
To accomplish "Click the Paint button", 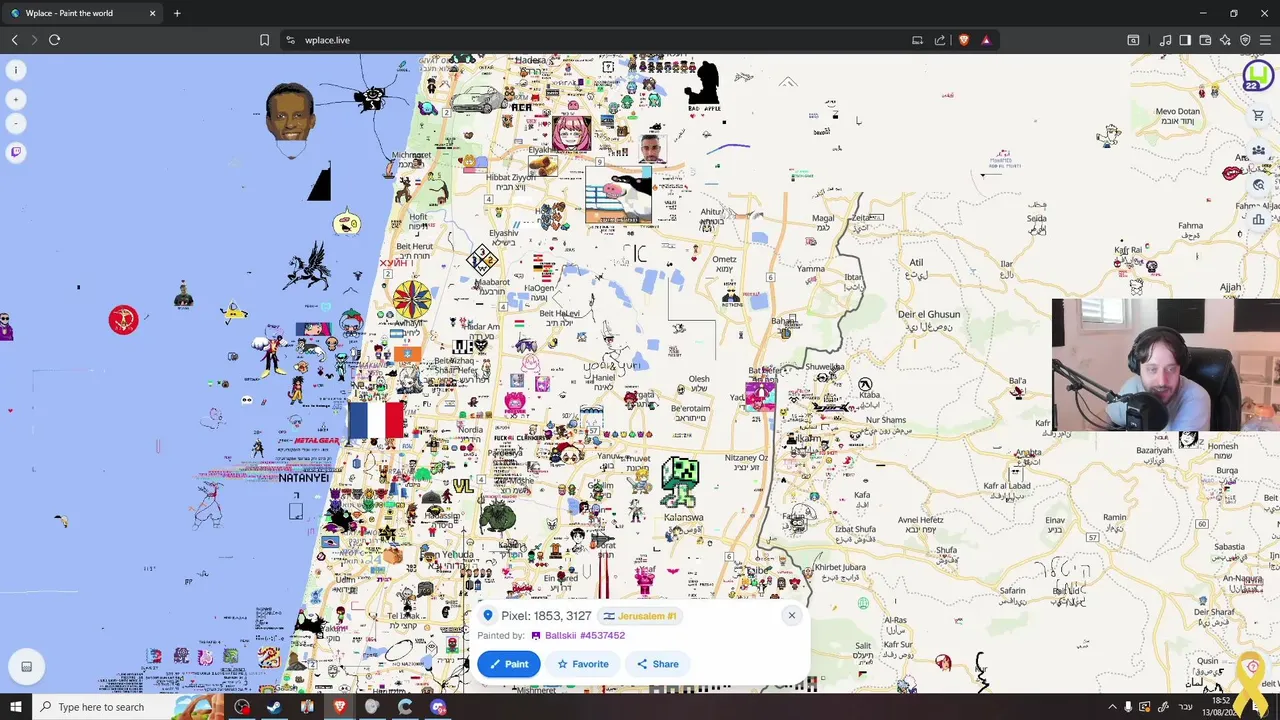I will coord(509,664).
